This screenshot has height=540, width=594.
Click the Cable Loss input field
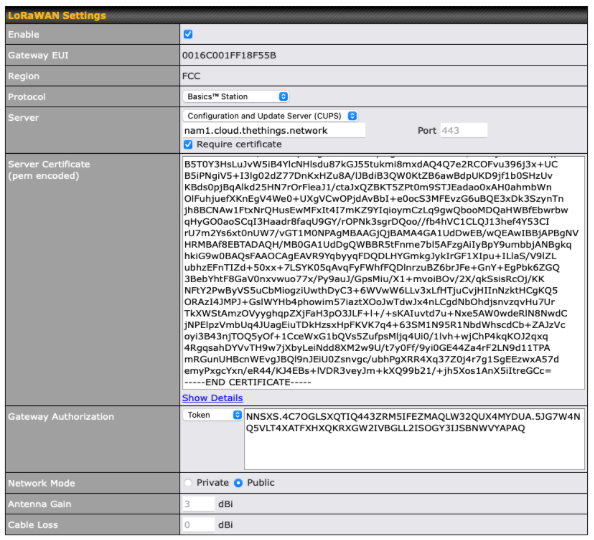pyautogui.click(x=199, y=525)
